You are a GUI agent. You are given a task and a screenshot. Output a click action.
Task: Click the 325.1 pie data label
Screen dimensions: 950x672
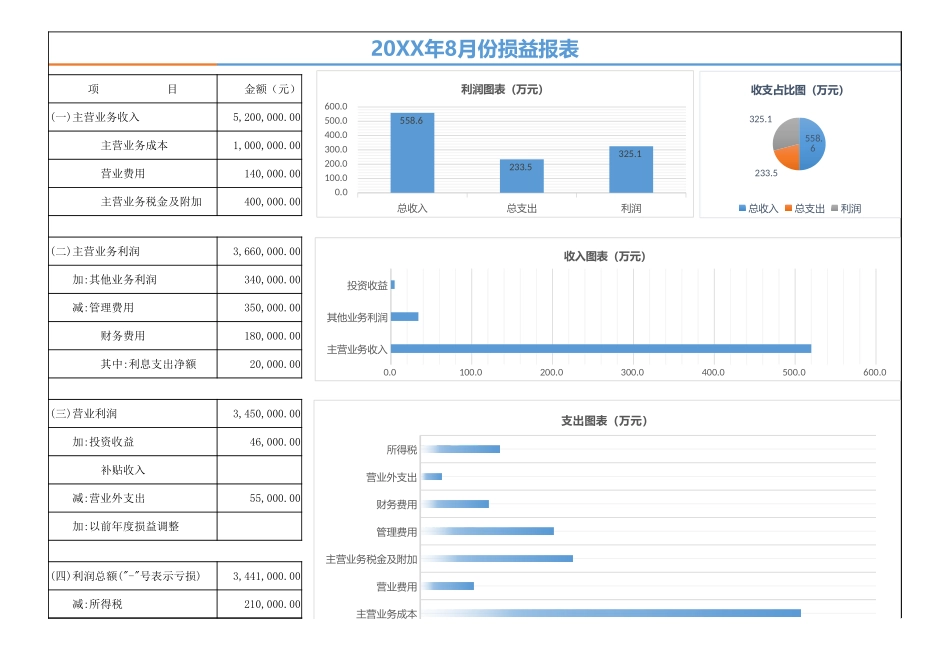pos(760,119)
